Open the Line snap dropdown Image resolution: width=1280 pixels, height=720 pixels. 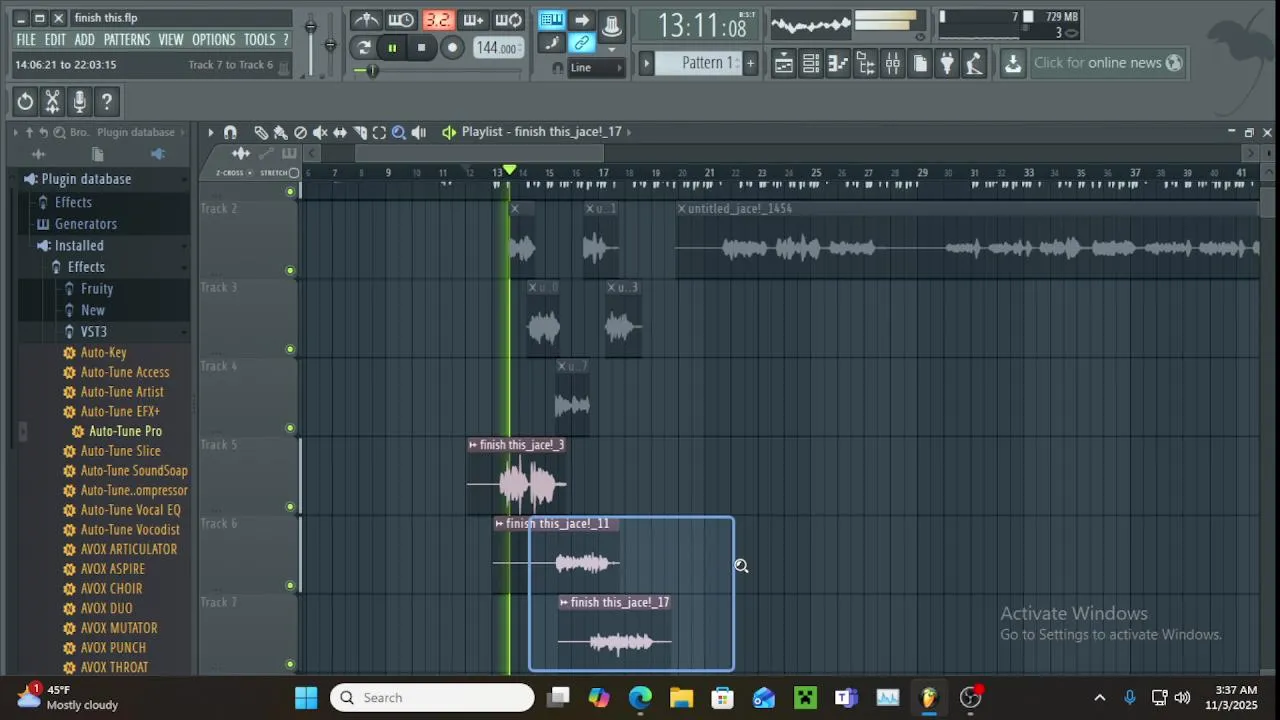pyautogui.click(x=597, y=68)
